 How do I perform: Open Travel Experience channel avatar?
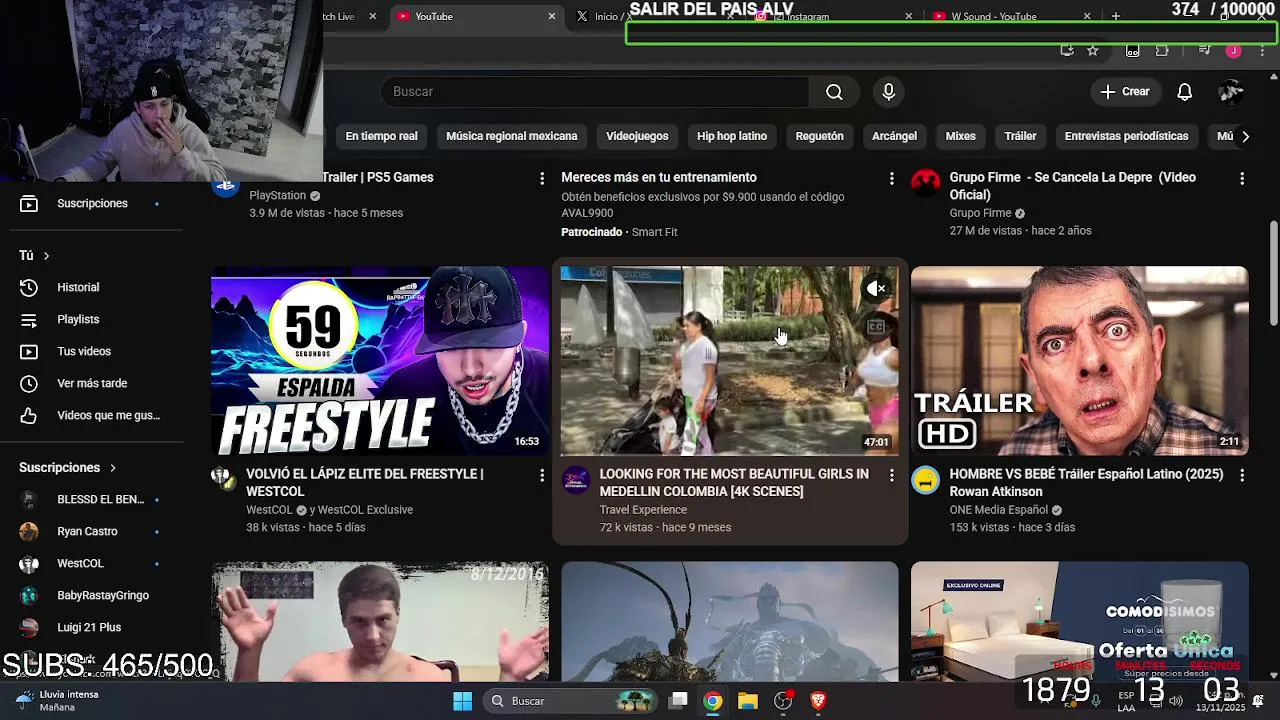[576, 480]
